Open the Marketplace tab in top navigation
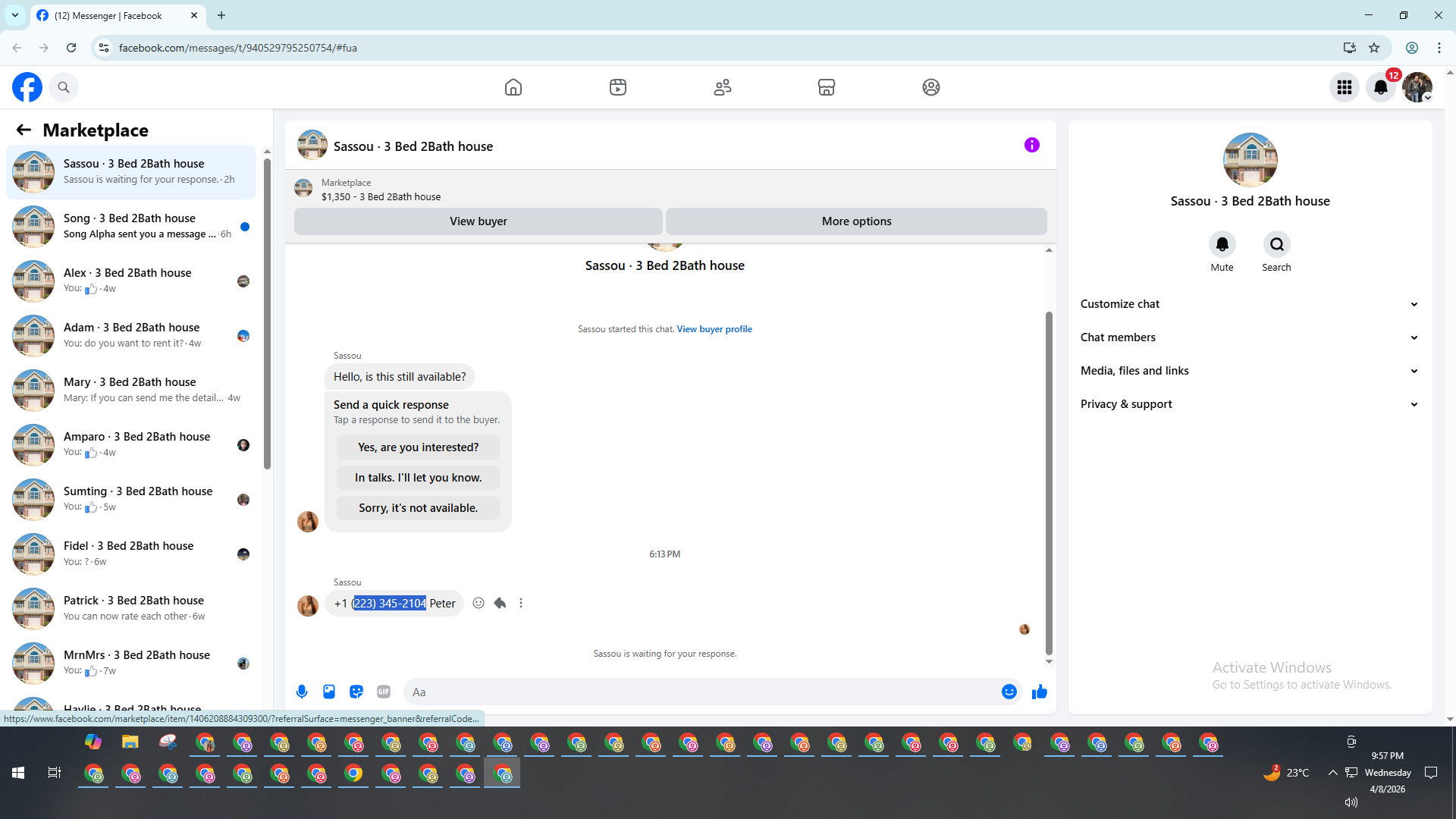 click(x=826, y=87)
